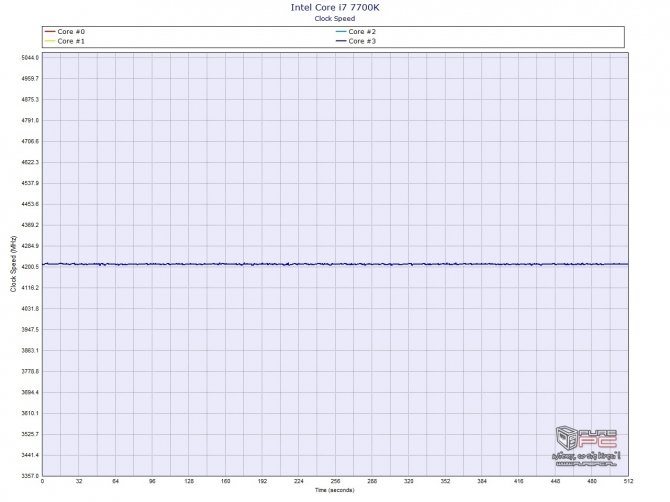Click the red Core #0 legend line swatch
Screen dimensions: 670x502
coord(50,32)
